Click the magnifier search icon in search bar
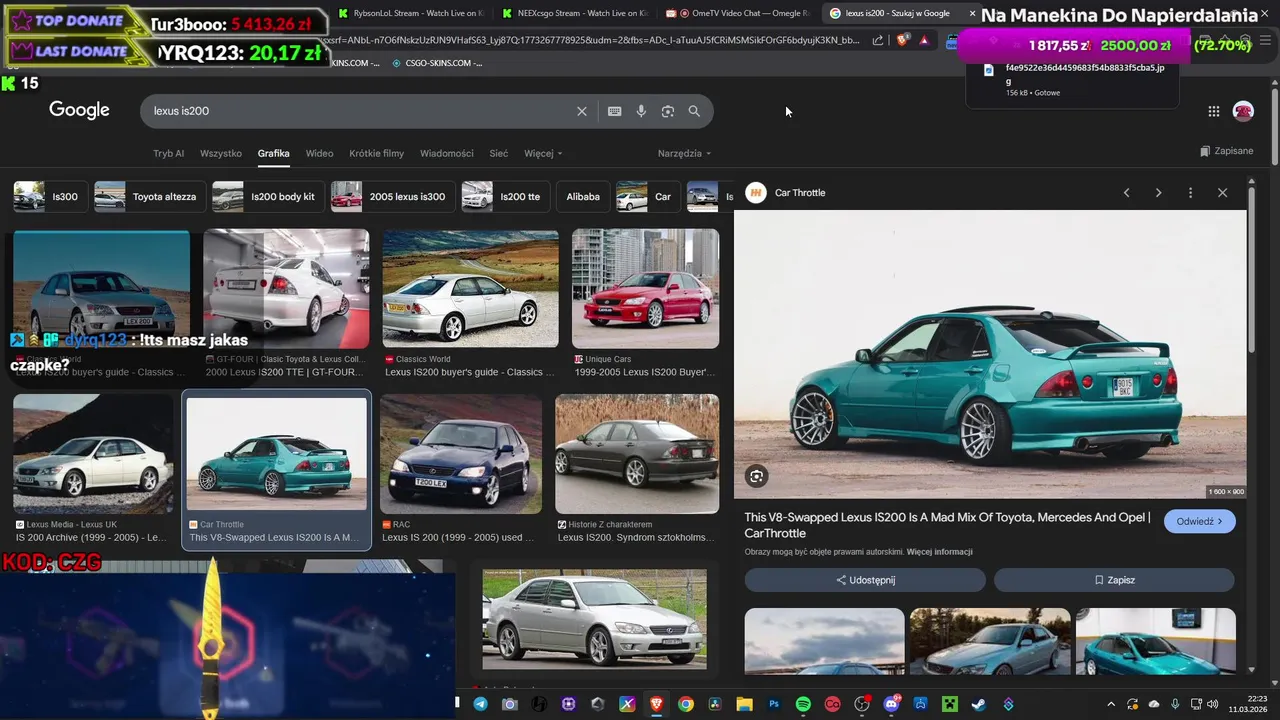1280x720 pixels. pos(694,111)
